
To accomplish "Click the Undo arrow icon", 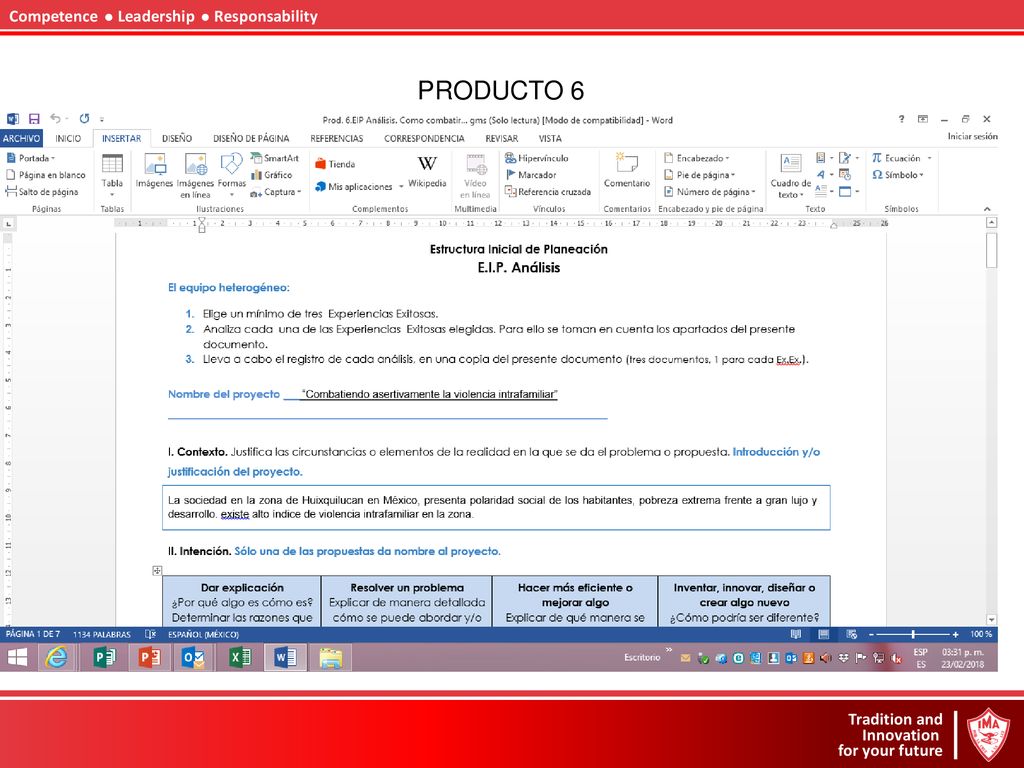I will point(56,119).
